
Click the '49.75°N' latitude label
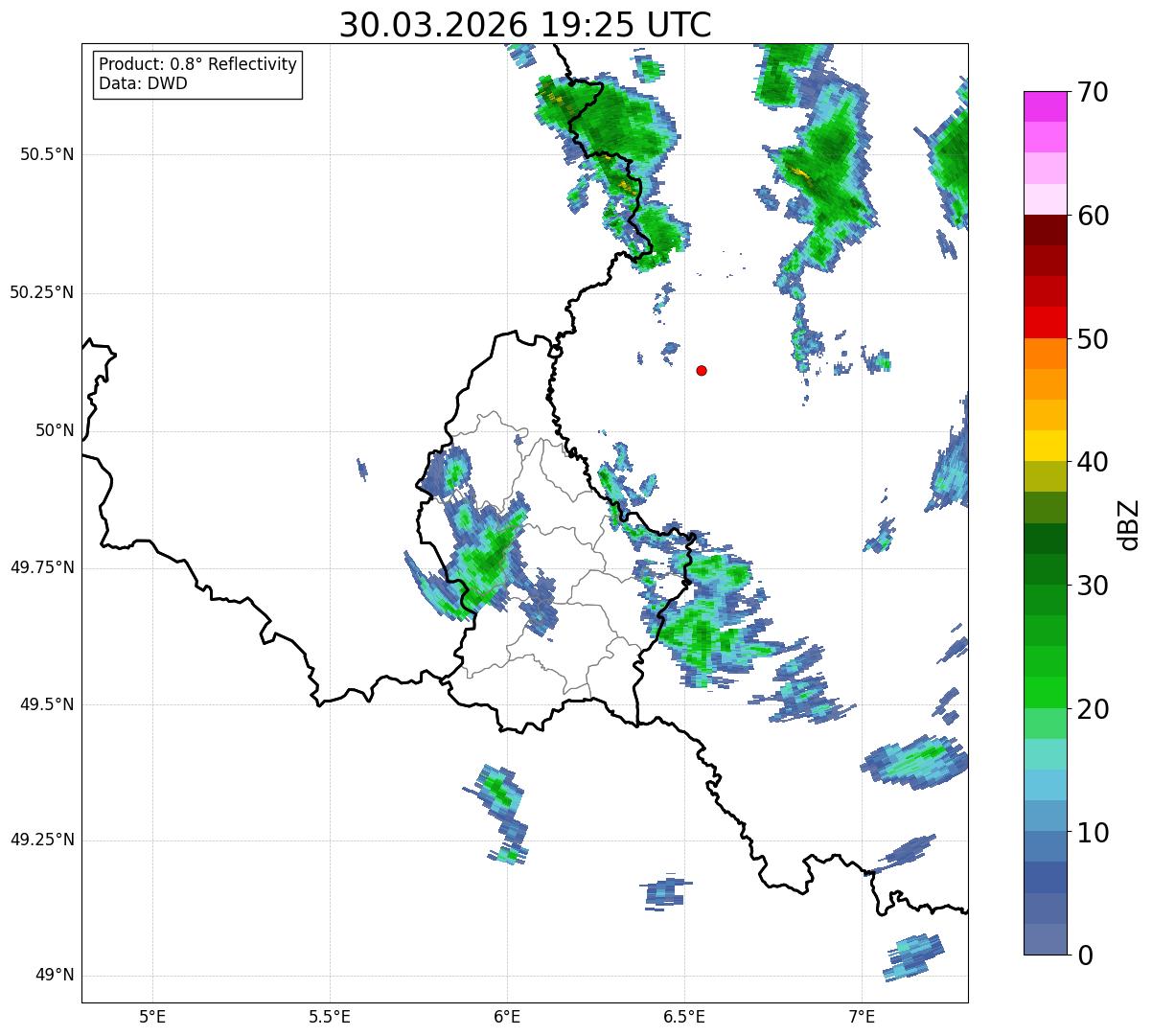click(x=42, y=567)
